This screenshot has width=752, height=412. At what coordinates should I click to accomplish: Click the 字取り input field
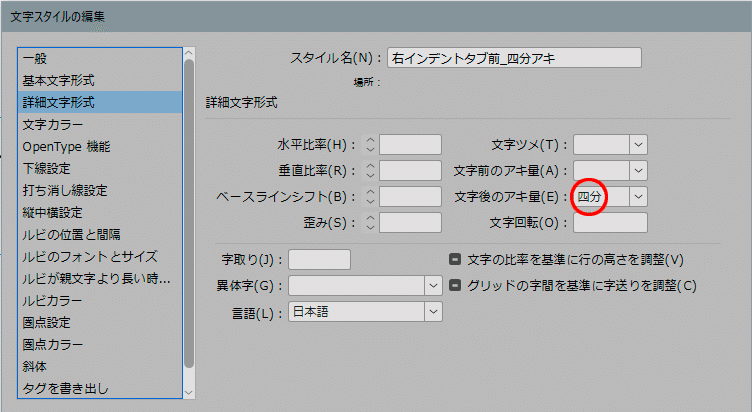tap(319, 259)
